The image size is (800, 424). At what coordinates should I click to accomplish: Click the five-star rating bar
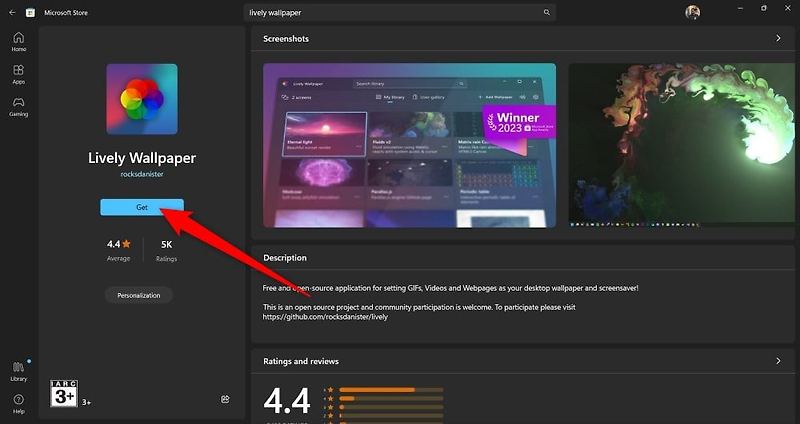(391, 390)
